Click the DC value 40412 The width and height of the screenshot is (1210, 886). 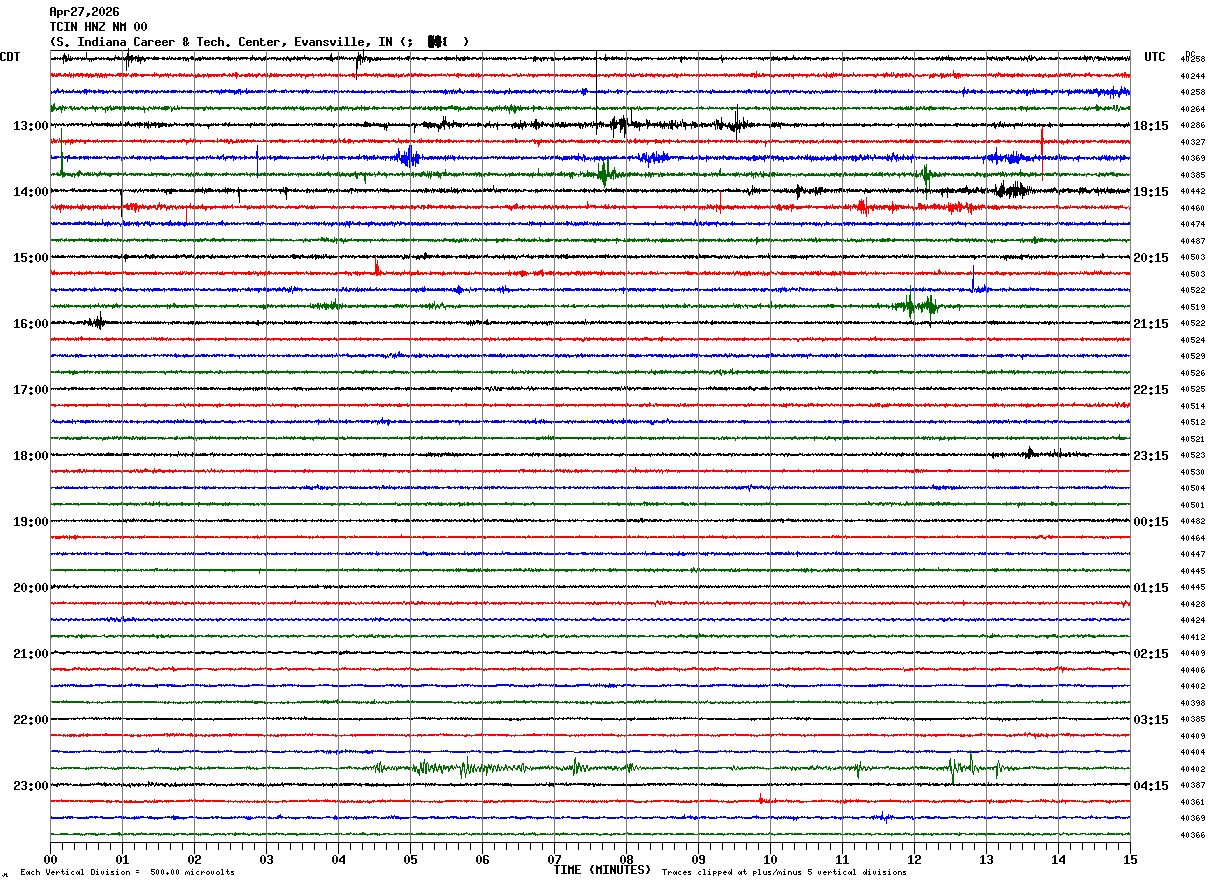(1193, 637)
